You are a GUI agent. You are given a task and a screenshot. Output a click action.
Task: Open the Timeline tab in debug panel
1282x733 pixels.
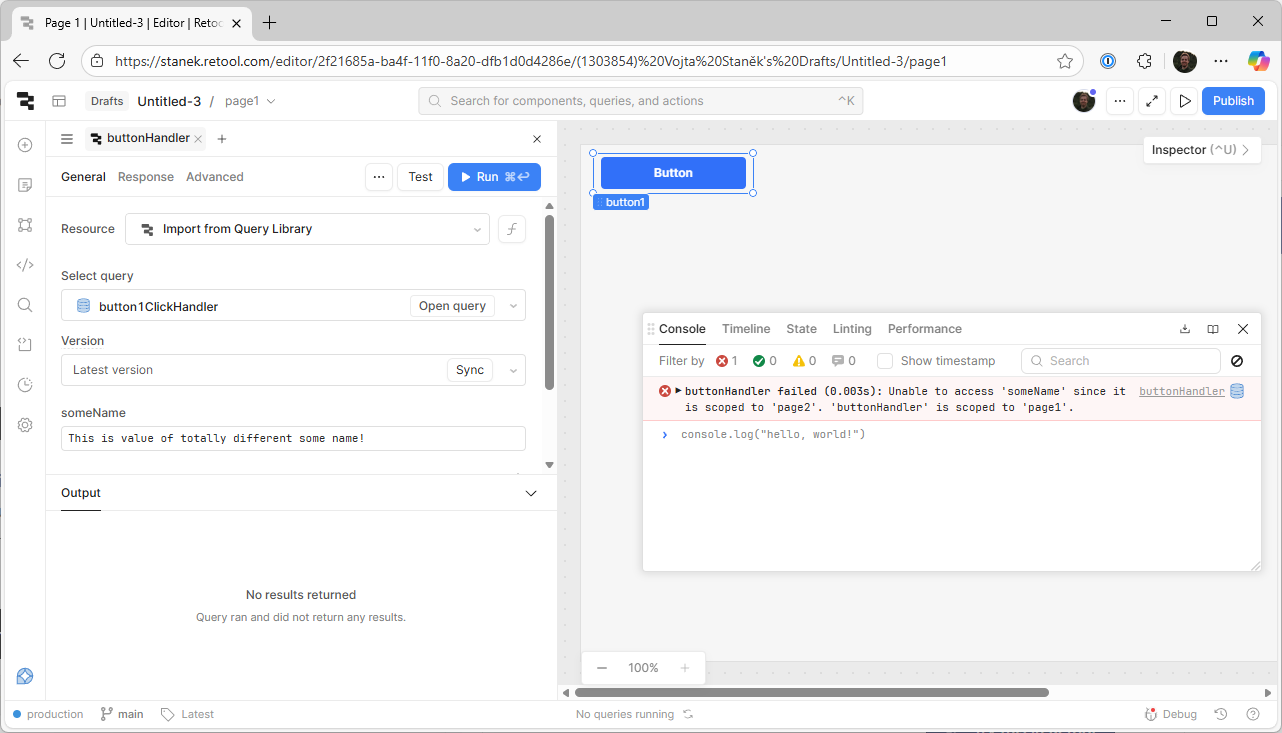coord(746,329)
